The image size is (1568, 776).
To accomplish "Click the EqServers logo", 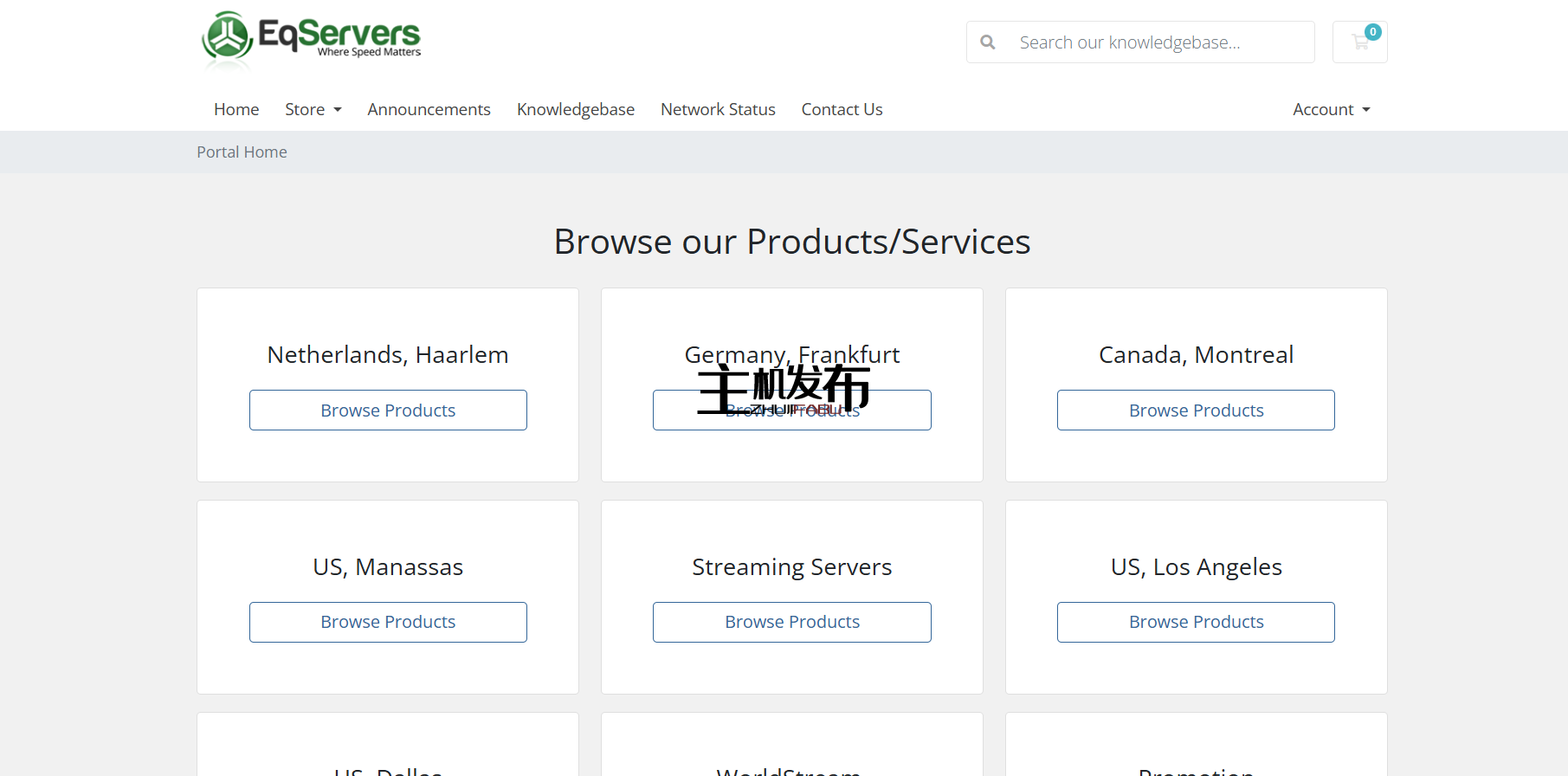I will point(311,39).
